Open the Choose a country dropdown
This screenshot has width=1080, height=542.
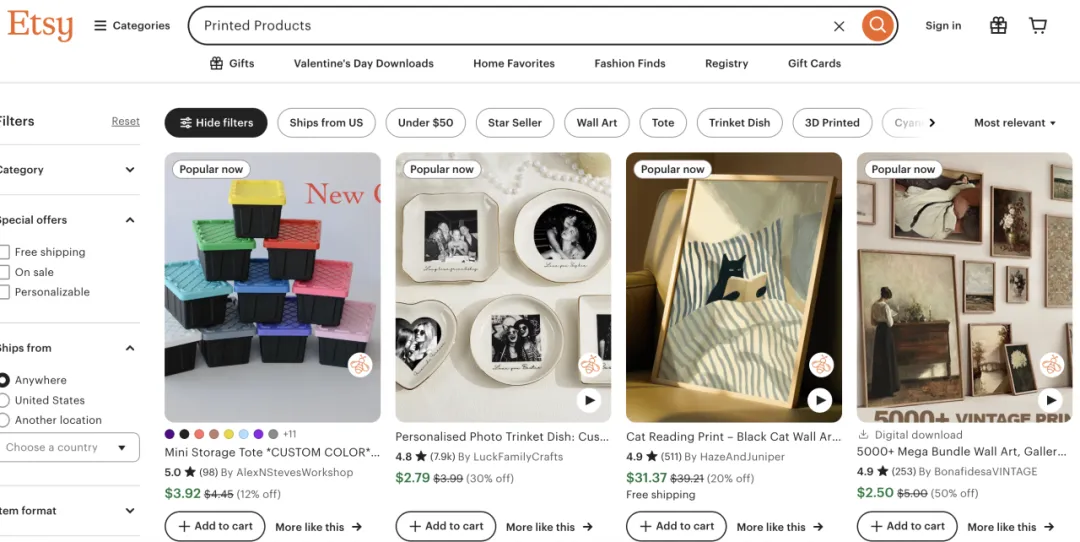click(68, 447)
